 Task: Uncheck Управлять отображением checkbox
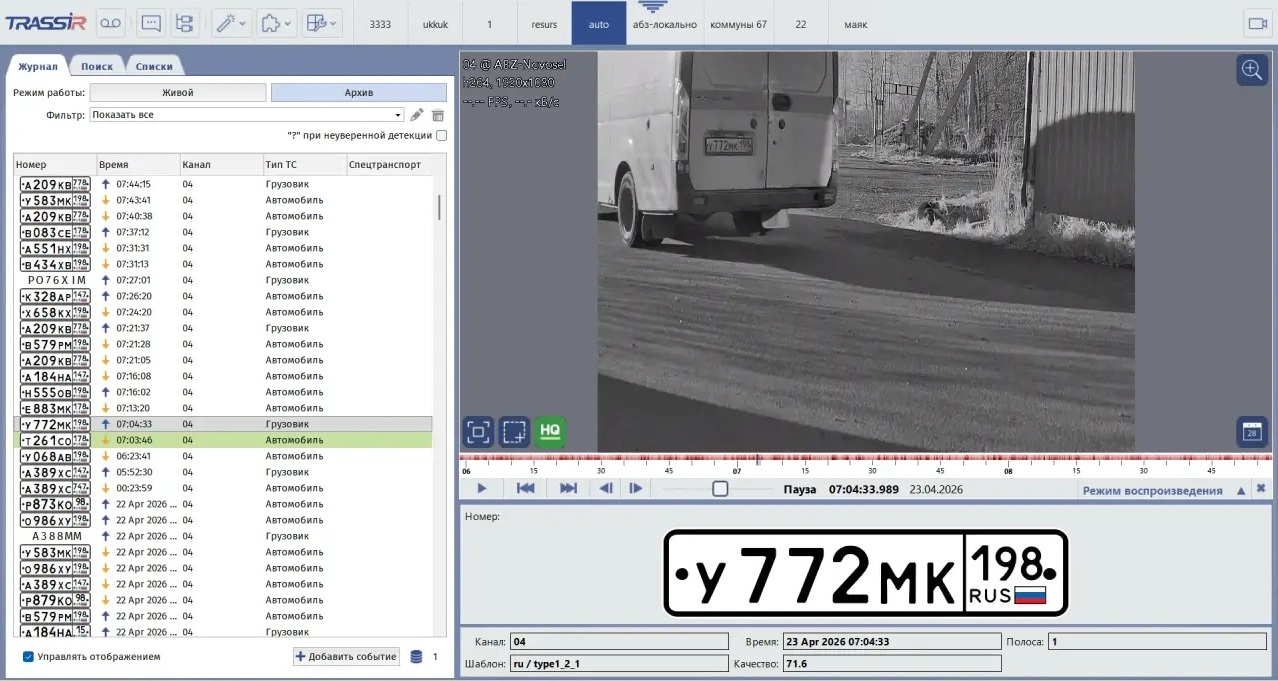(x=28, y=657)
